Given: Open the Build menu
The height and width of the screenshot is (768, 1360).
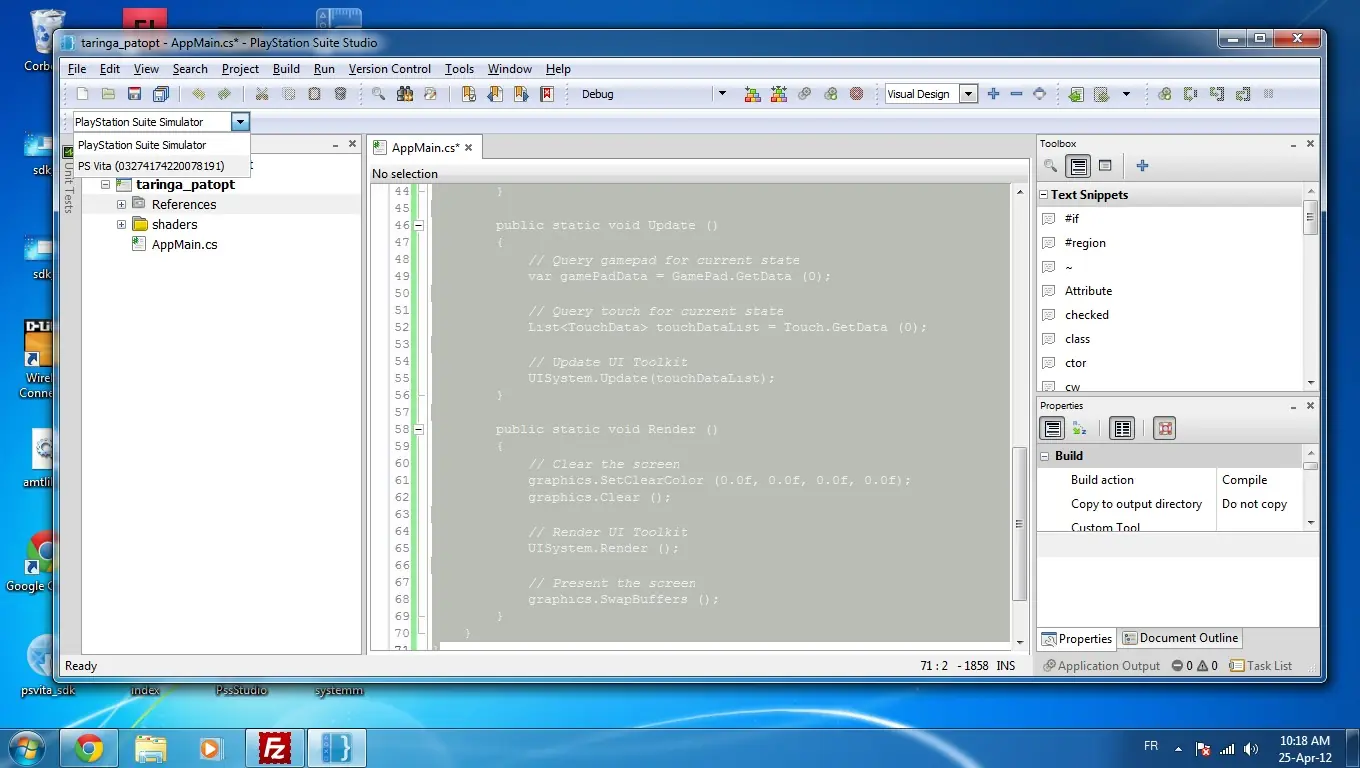Looking at the screenshot, I should (286, 69).
